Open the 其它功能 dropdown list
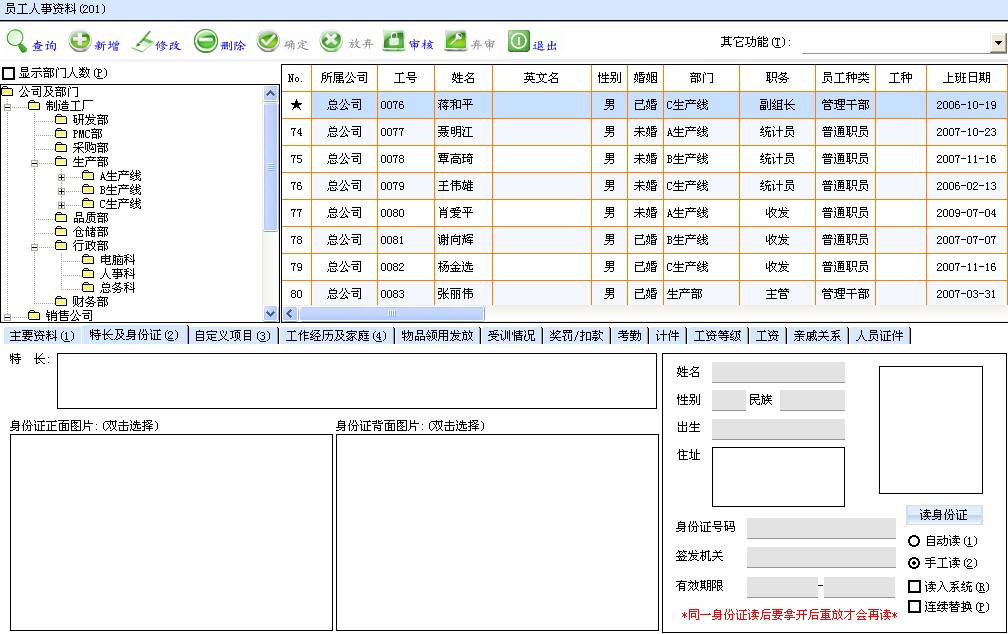The height and width of the screenshot is (634, 1008). [x=998, y=43]
